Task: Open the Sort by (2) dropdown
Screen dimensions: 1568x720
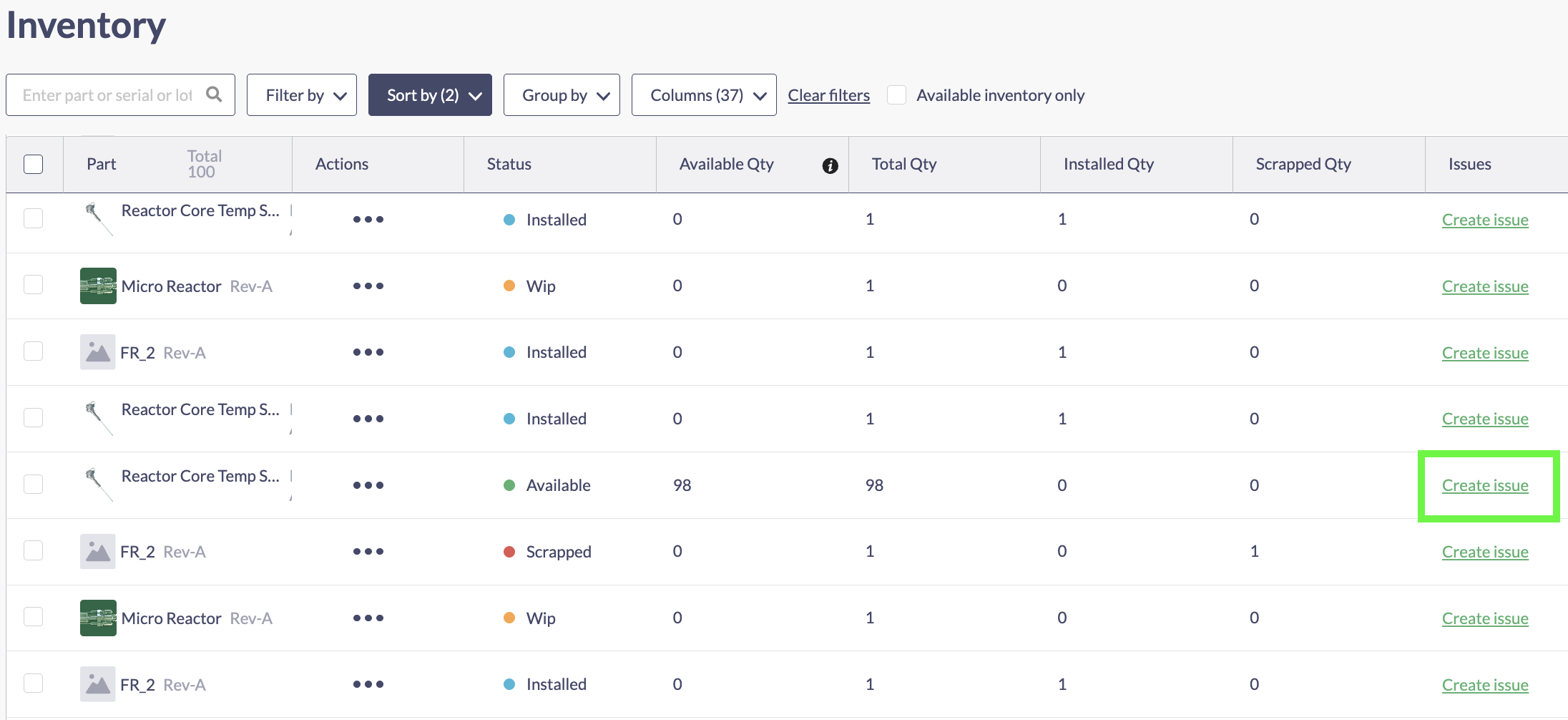Action: [x=430, y=95]
